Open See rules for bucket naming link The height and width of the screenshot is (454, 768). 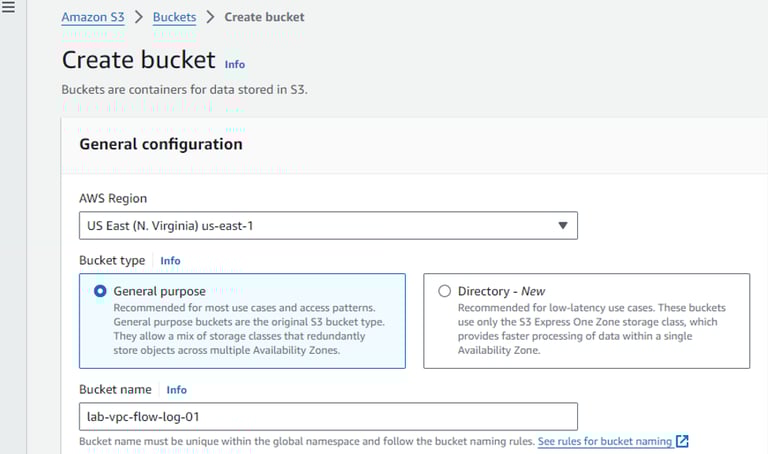pos(603,441)
